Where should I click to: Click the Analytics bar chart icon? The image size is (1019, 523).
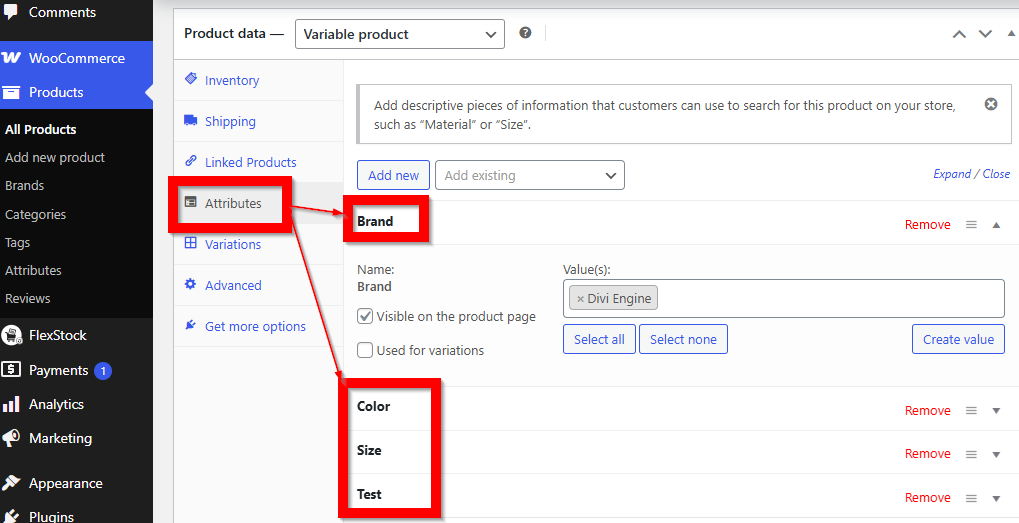11,404
